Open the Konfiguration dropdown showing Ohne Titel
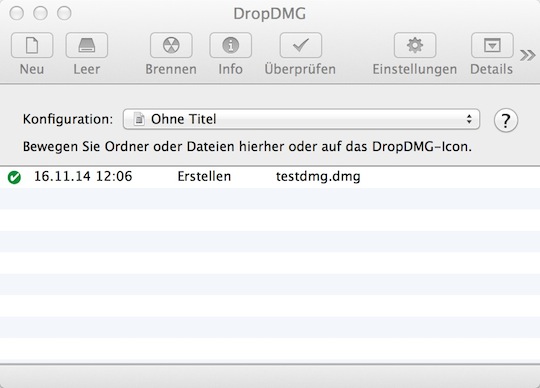This screenshot has height=388, width=540. 301,119
